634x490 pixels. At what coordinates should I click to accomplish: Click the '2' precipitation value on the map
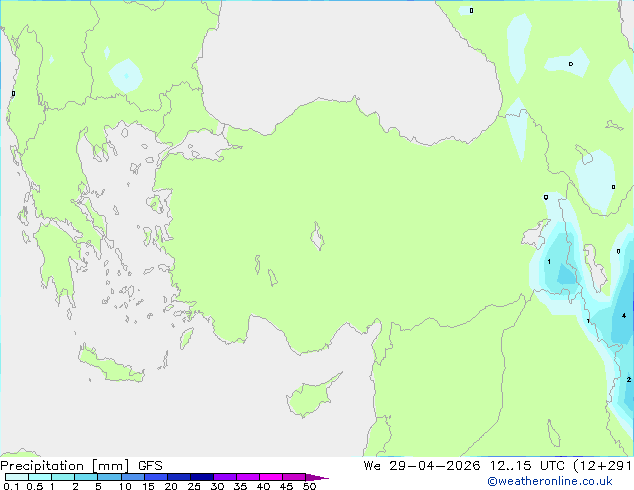pos(629,379)
